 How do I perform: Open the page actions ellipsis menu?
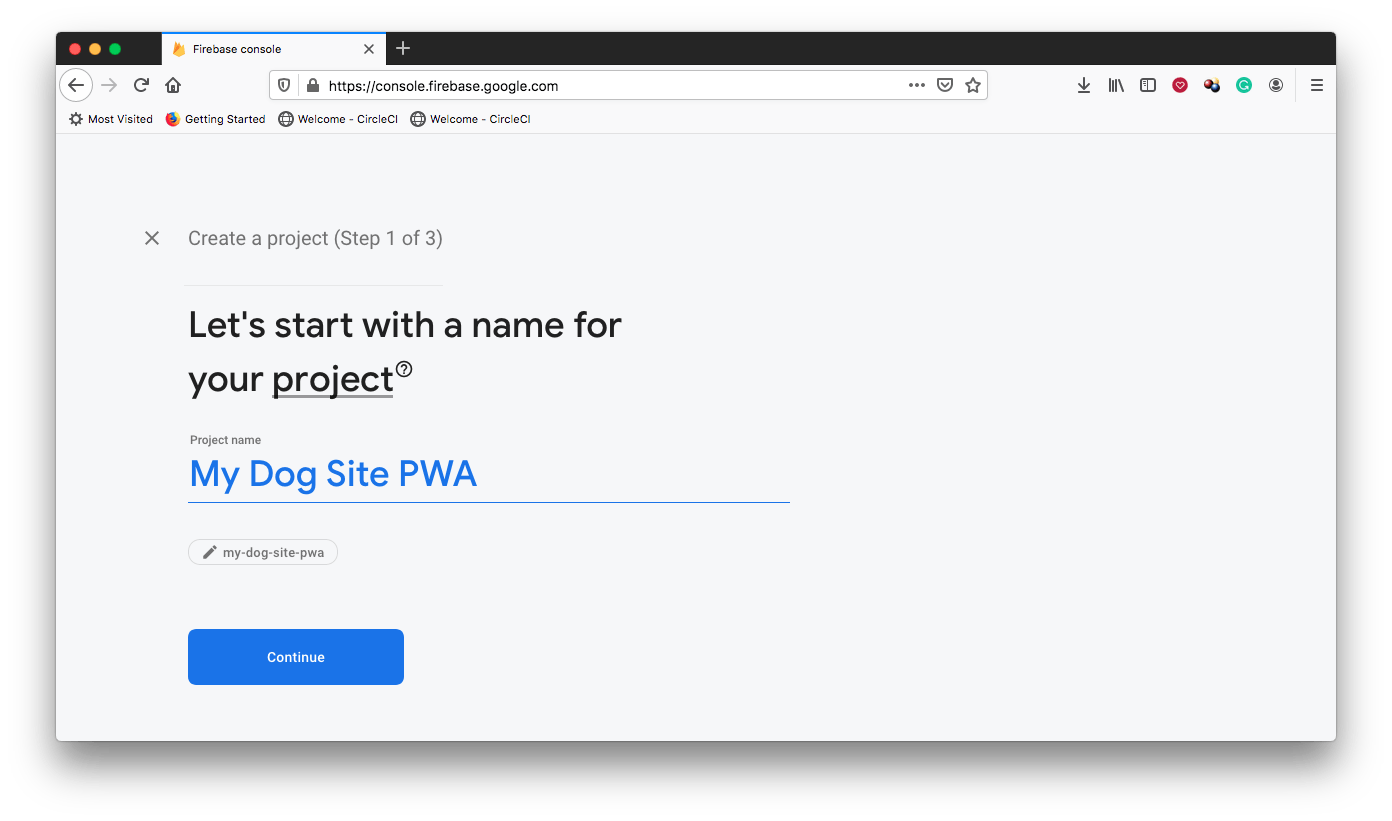click(917, 85)
